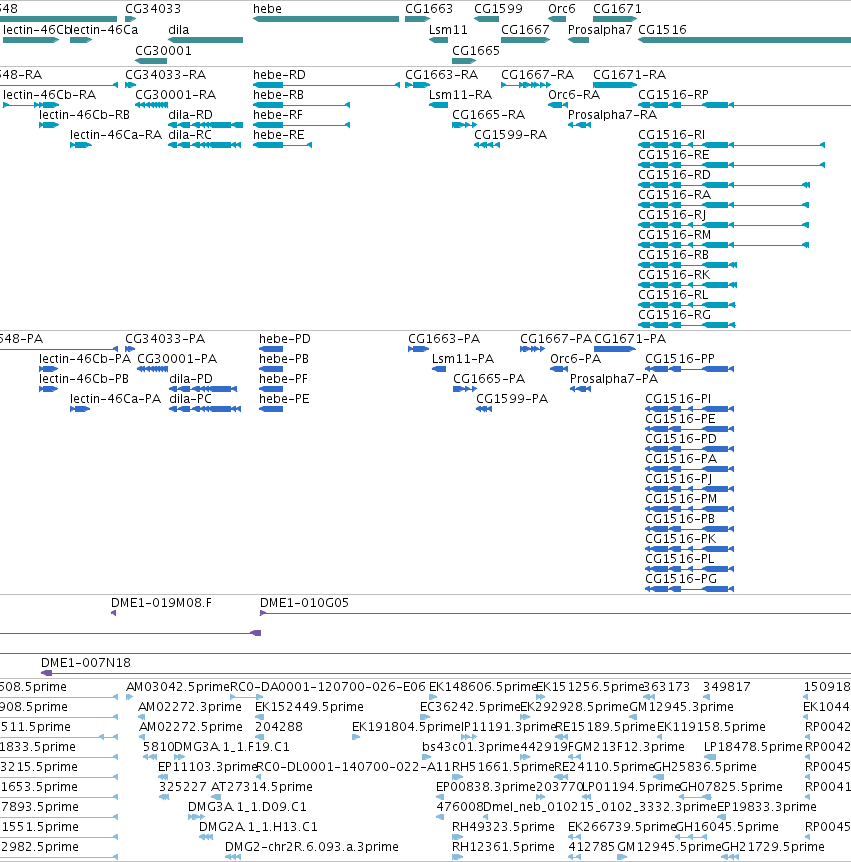Image resolution: width=851 pixels, height=862 pixels.
Task: Open the CG1667 gene label
Action: coord(525,30)
